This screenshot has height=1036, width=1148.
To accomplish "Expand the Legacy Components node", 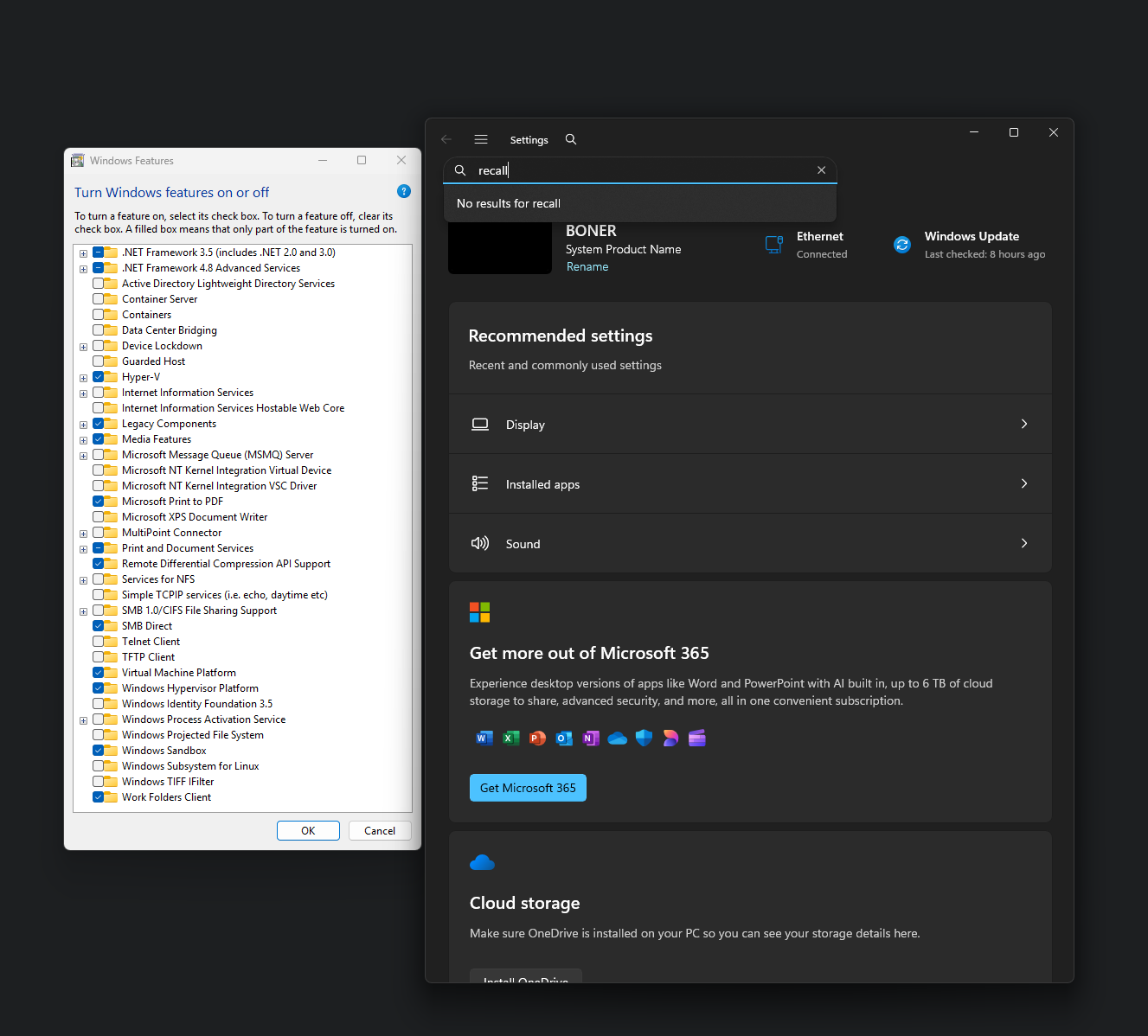I will coord(83,425).
